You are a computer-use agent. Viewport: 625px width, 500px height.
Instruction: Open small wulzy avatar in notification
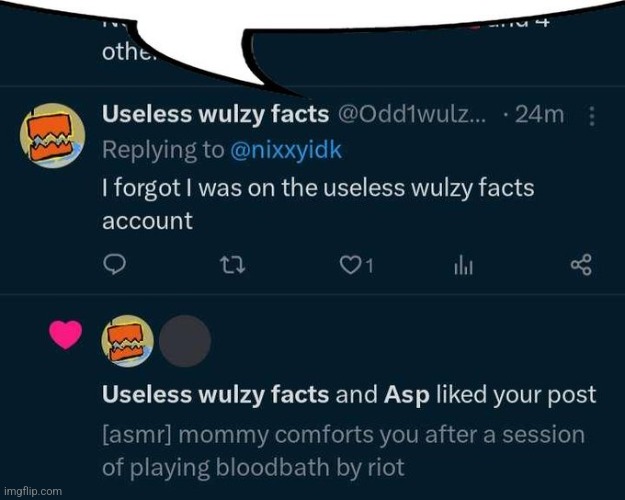click(x=128, y=341)
